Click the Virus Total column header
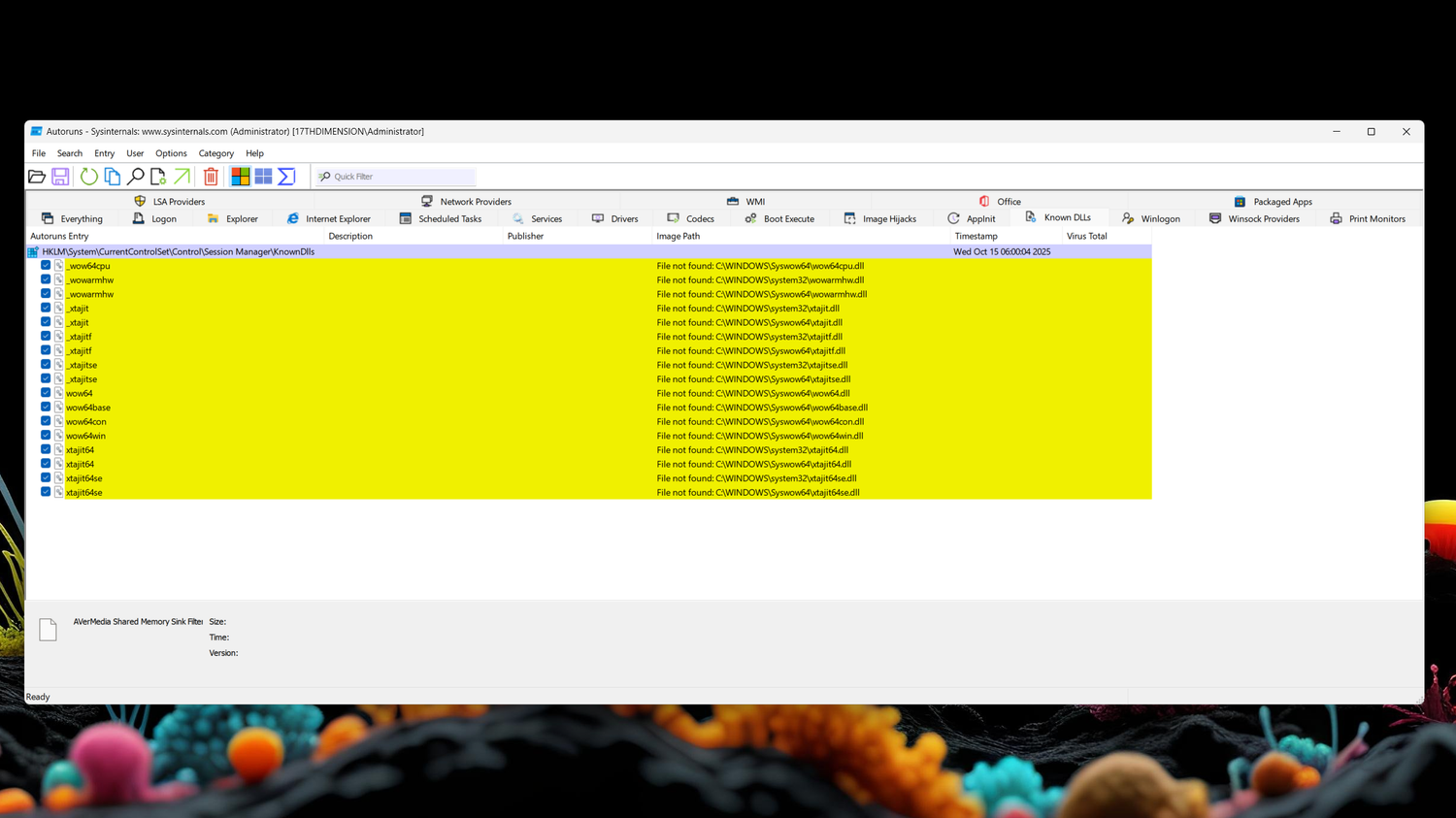The width and height of the screenshot is (1456, 818). tap(1107, 236)
